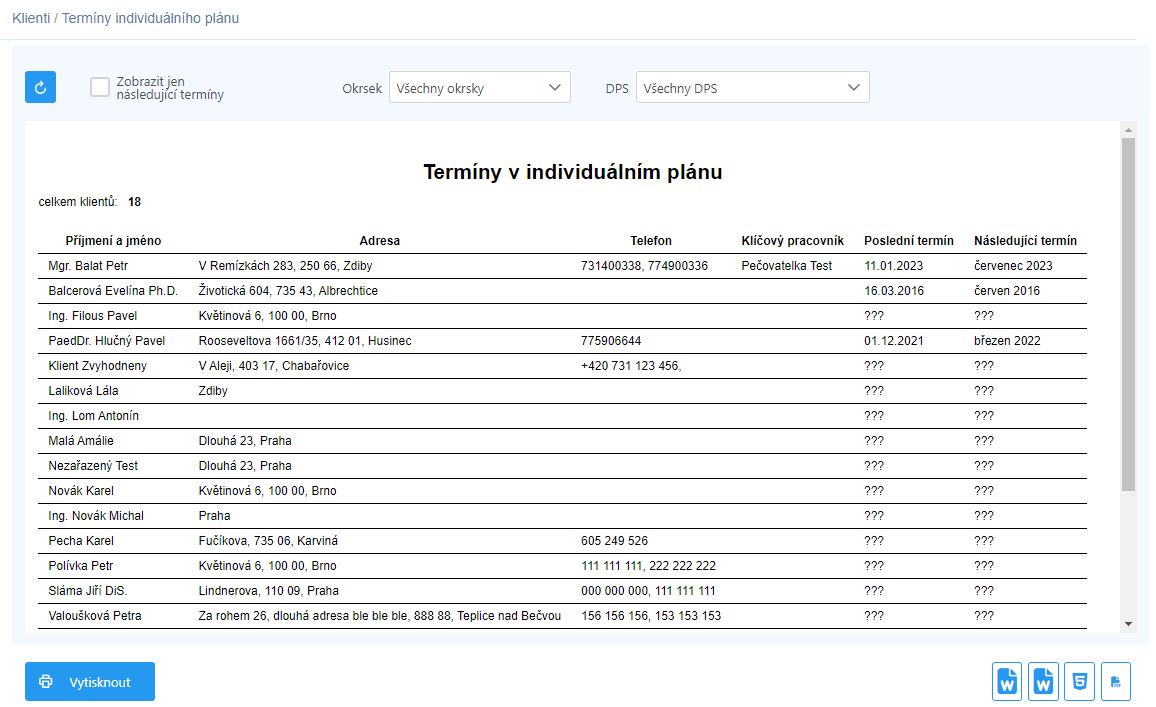Click the 'Klíčový pracovník' column header
1156x707 pixels.
click(793, 240)
